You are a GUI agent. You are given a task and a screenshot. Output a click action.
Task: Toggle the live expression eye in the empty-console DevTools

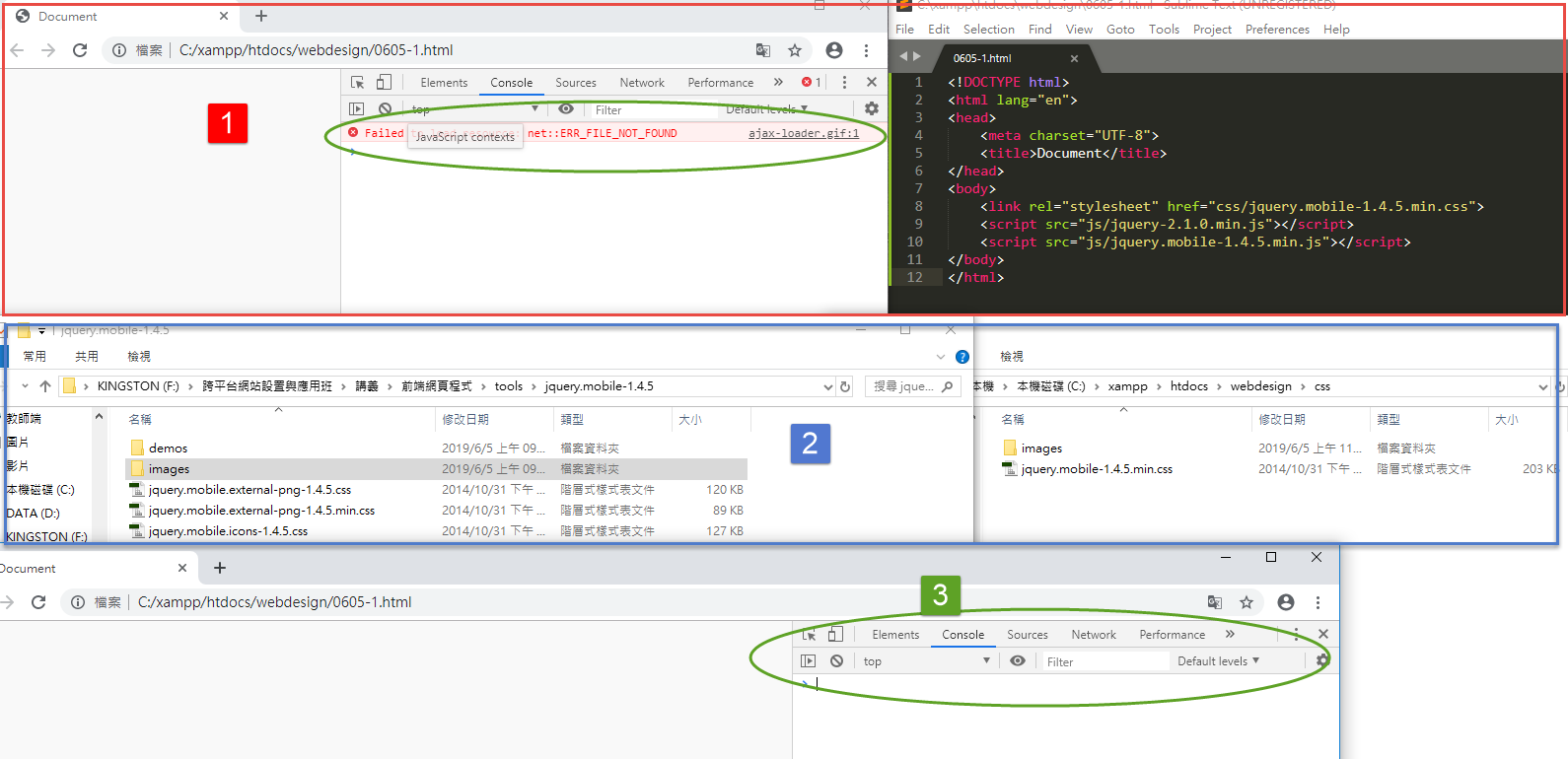click(x=1018, y=661)
